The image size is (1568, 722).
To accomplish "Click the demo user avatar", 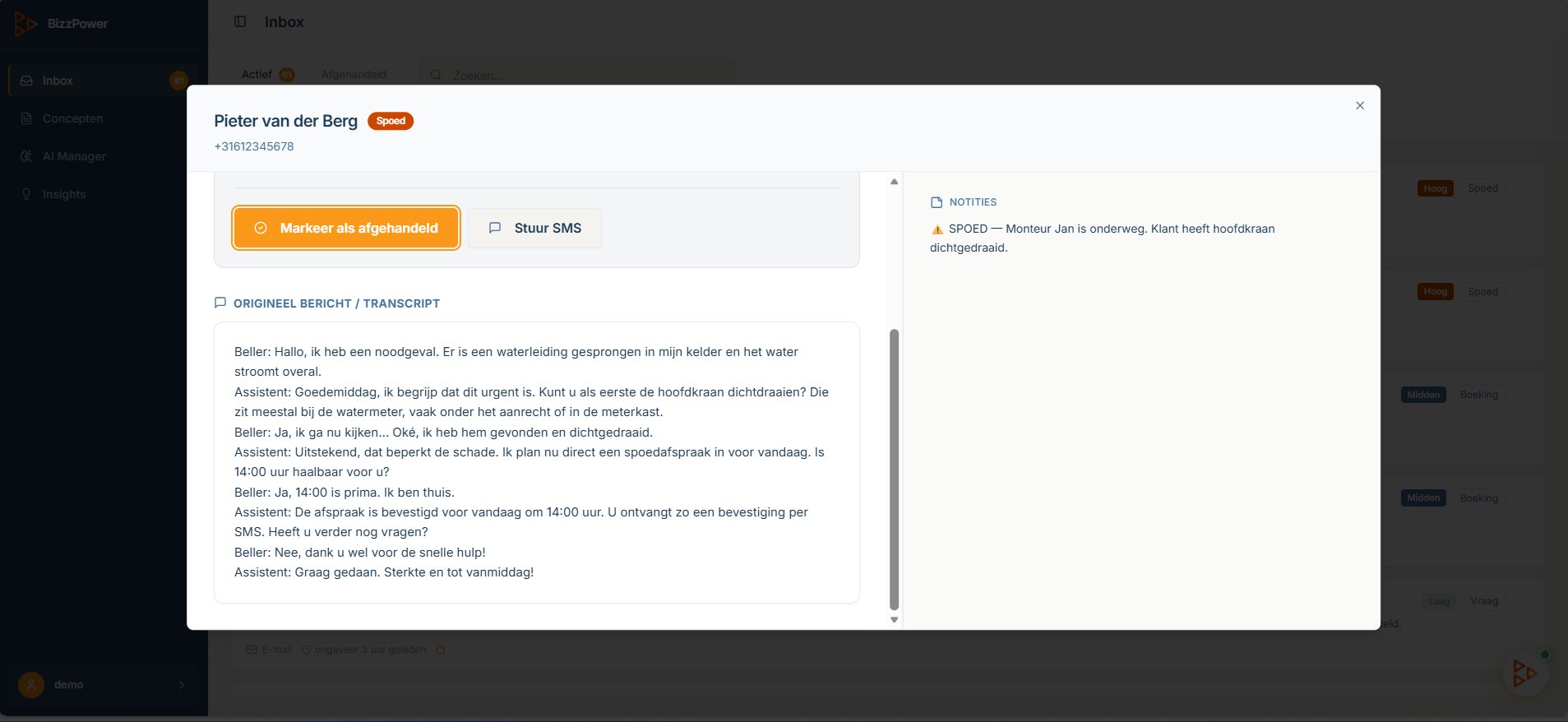I will (31, 684).
